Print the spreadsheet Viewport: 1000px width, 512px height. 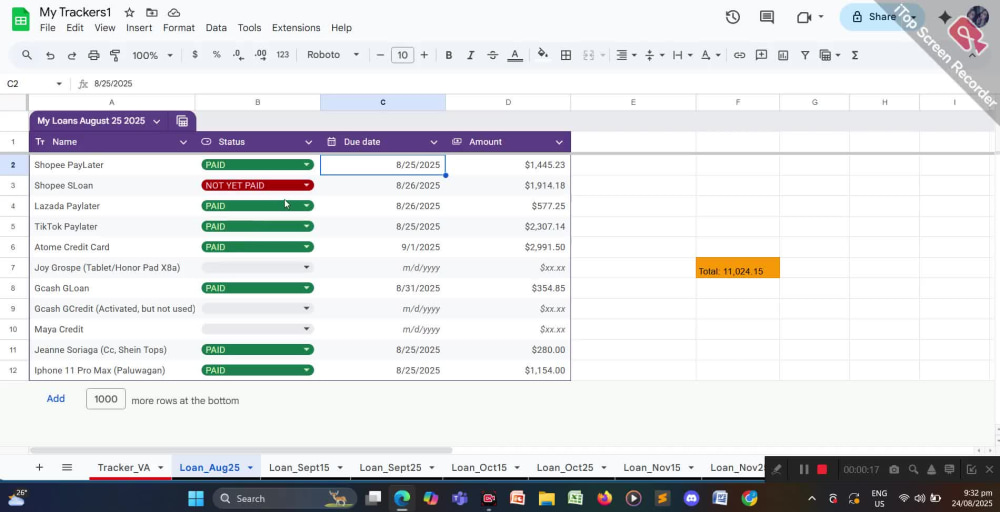point(94,55)
